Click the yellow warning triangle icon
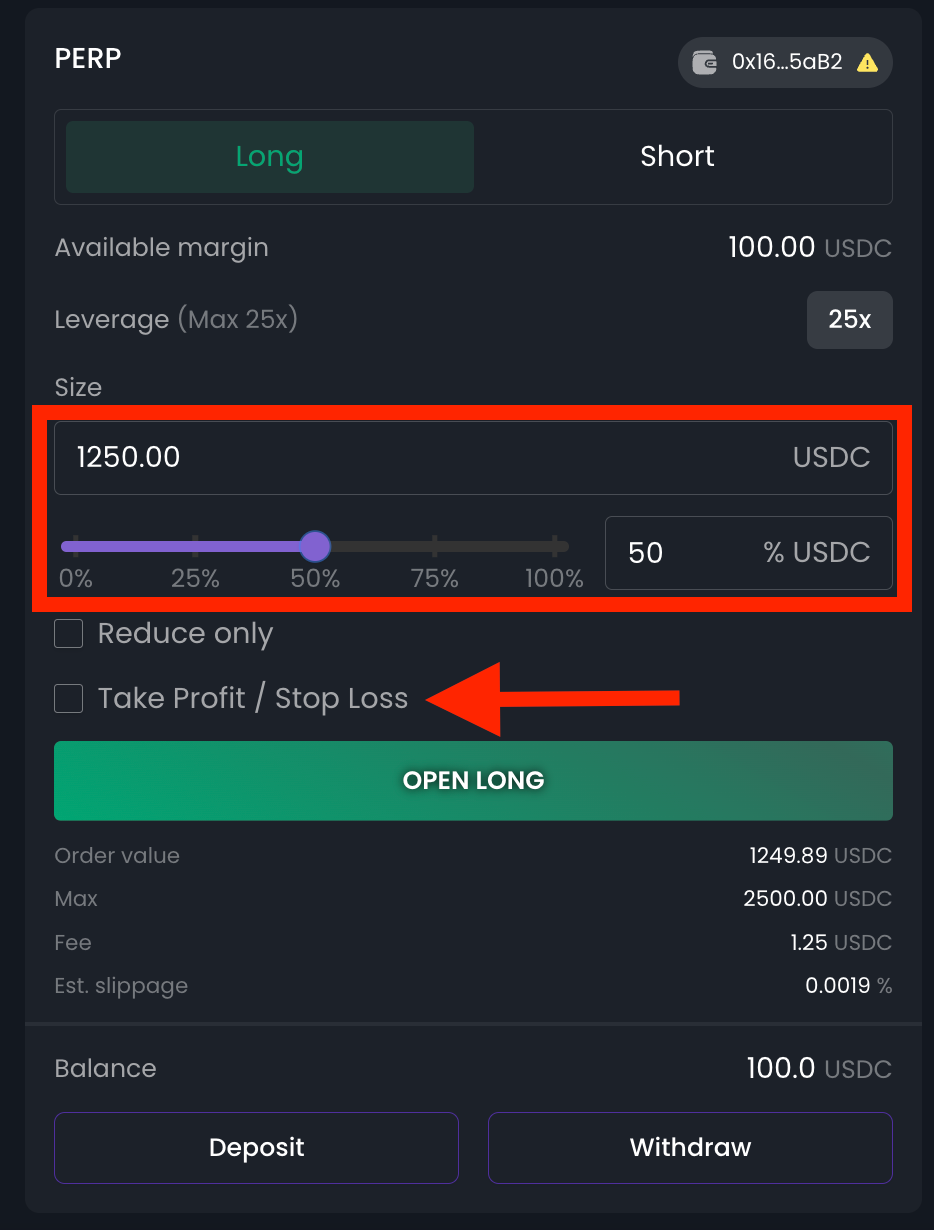Screen dimensions: 934x1230 [867, 63]
